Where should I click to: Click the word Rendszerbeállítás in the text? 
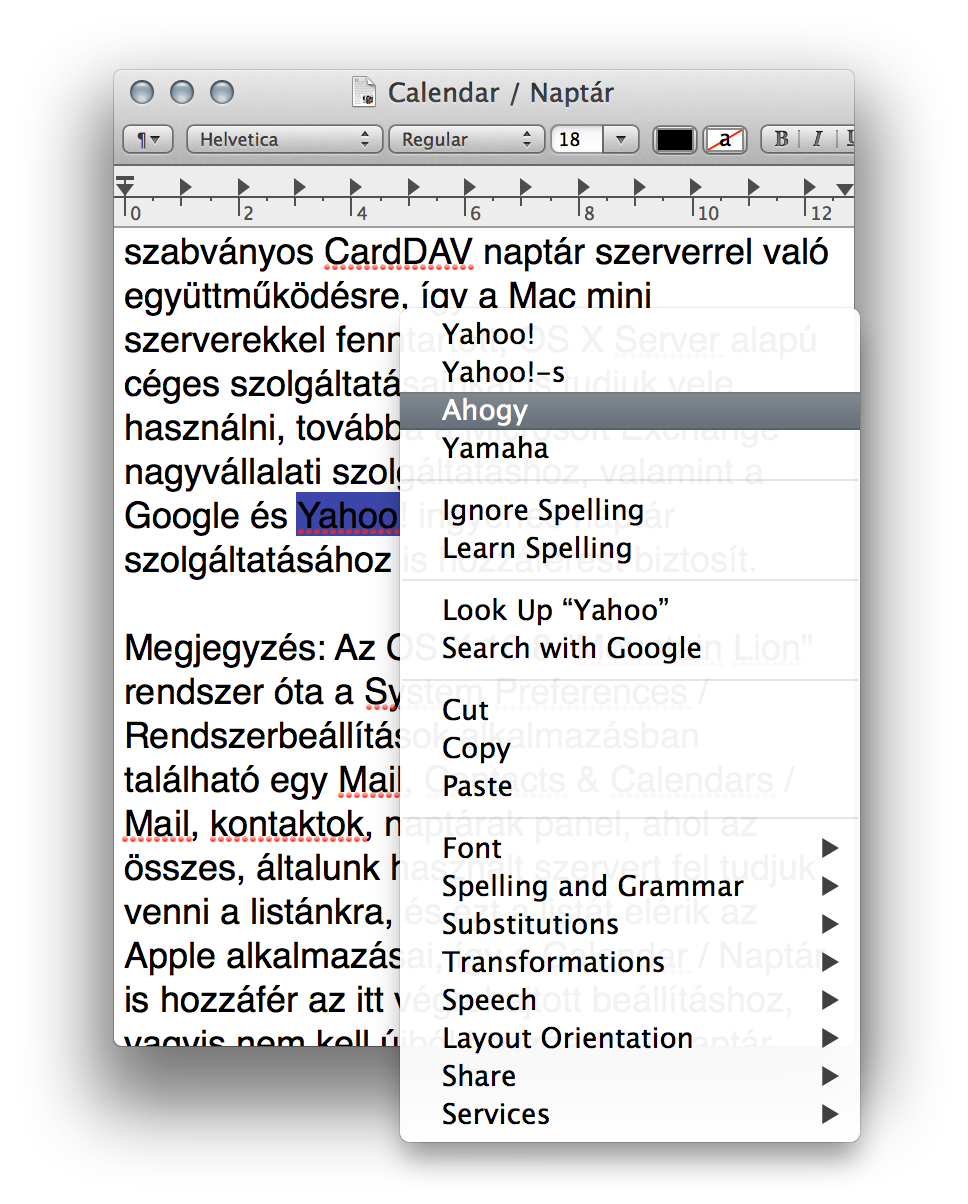click(262, 737)
